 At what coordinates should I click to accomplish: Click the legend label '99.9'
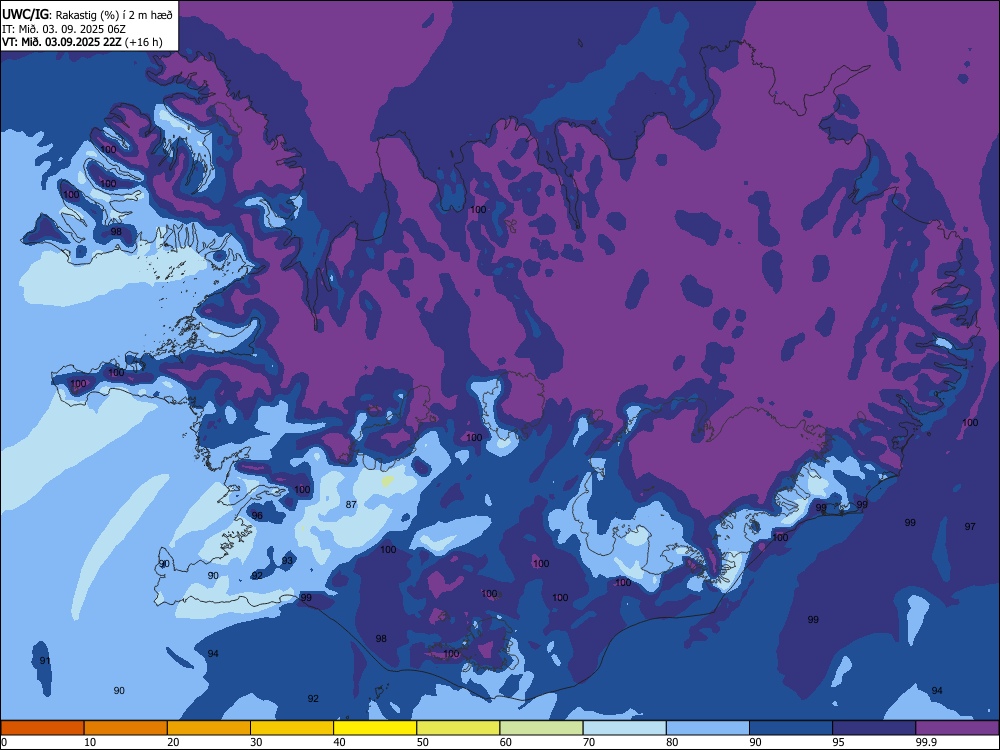coord(926,742)
